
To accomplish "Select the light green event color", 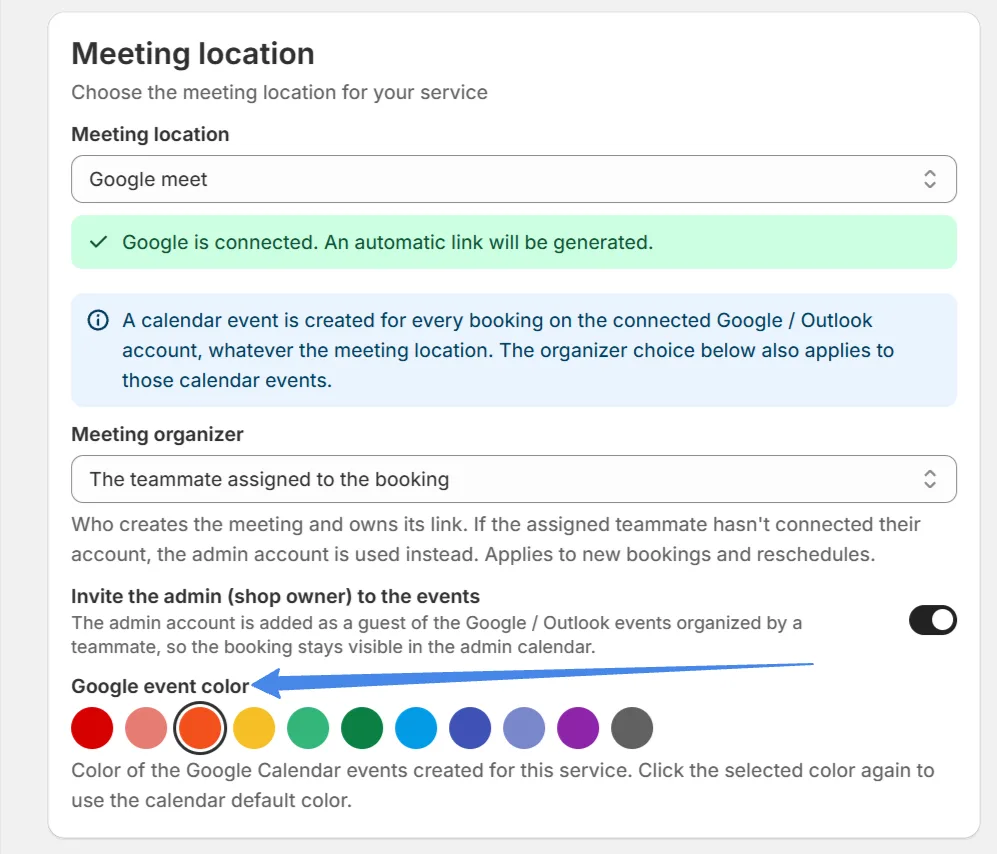I will pos(308,727).
